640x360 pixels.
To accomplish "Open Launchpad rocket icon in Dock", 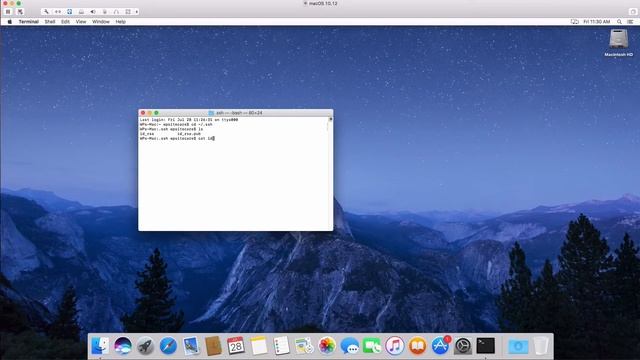I will point(145,346).
